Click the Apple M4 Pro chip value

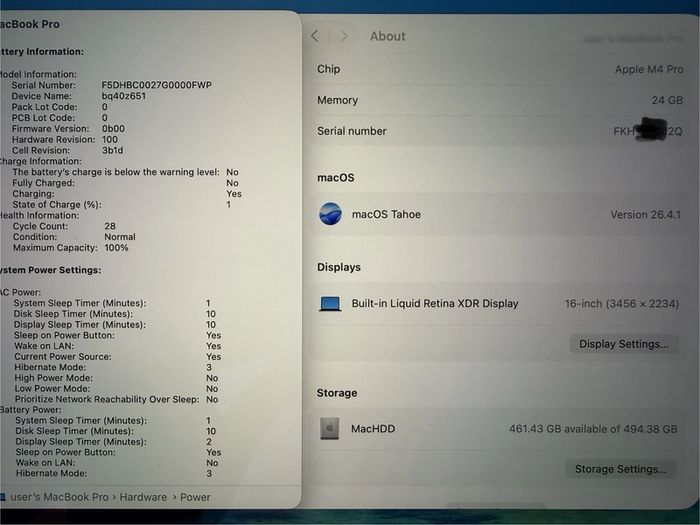point(649,69)
